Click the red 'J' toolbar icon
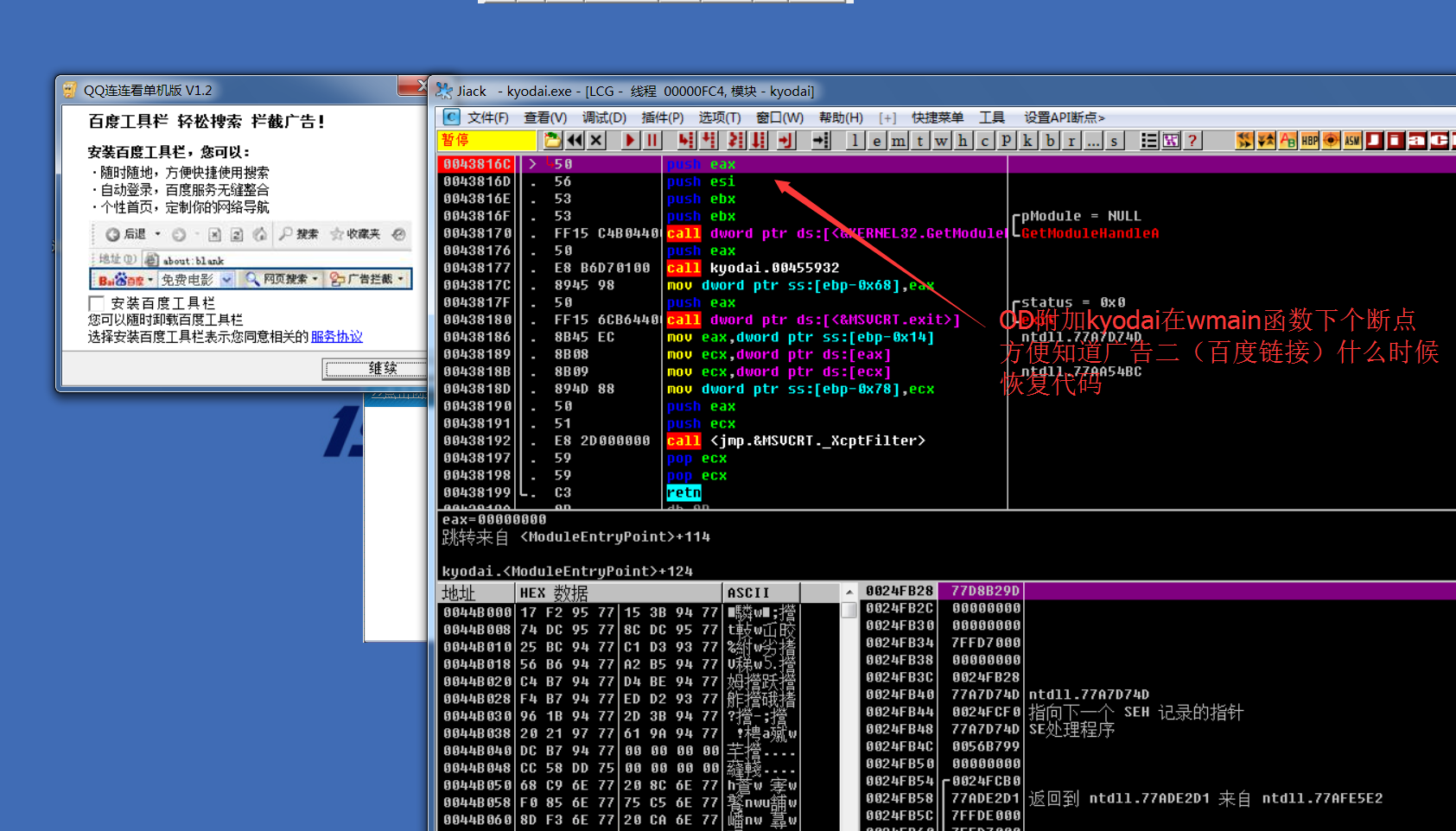This screenshot has width=1456, height=831. pyautogui.click(x=1374, y=140)
